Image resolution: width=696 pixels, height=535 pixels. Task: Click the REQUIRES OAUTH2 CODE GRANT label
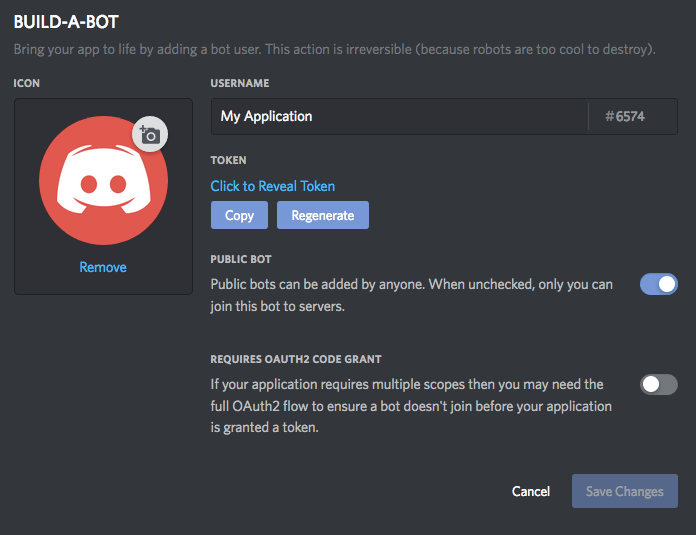296,358
